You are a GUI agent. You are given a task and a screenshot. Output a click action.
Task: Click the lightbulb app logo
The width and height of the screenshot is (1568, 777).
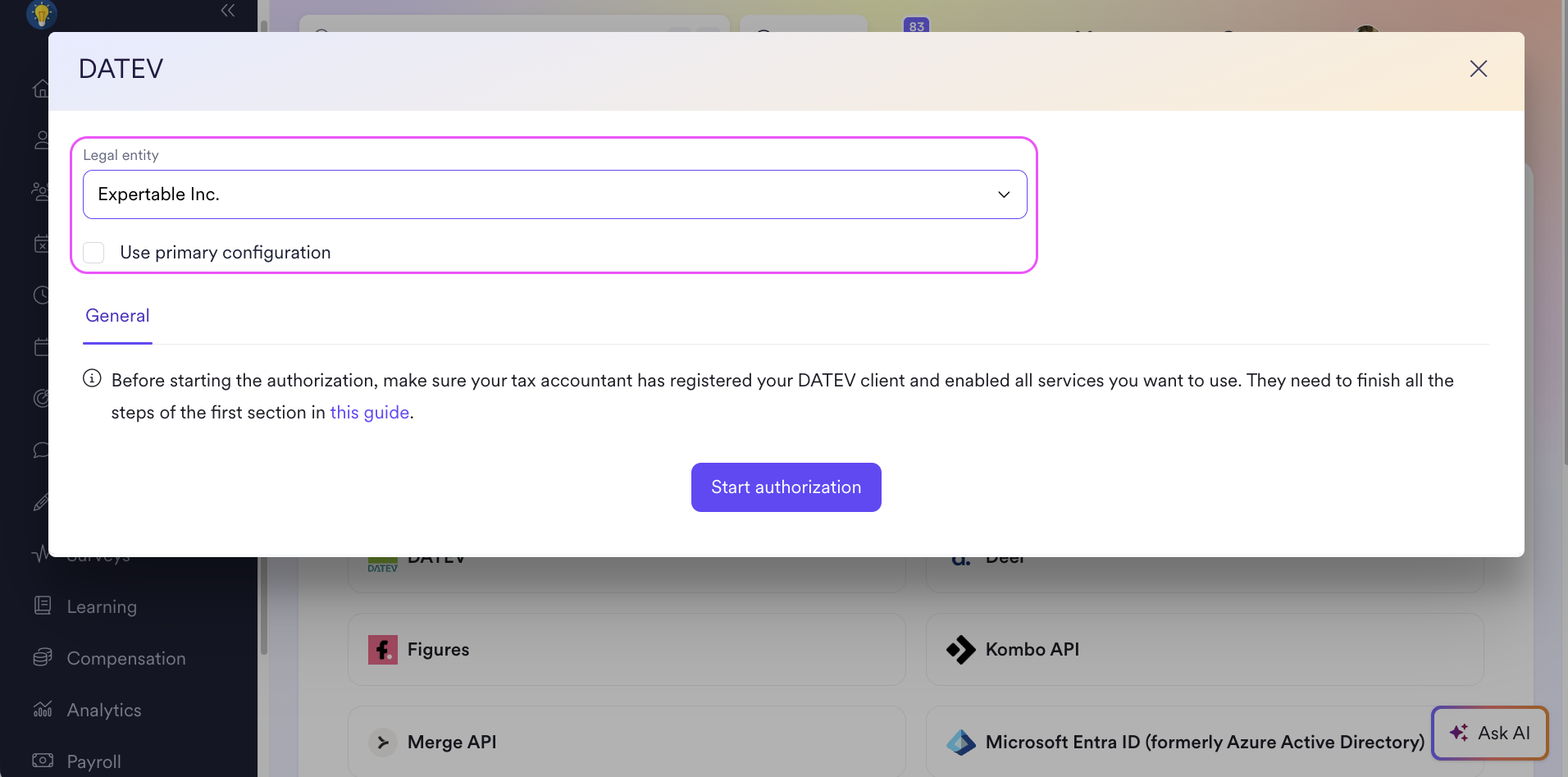[x=41, y=14]
